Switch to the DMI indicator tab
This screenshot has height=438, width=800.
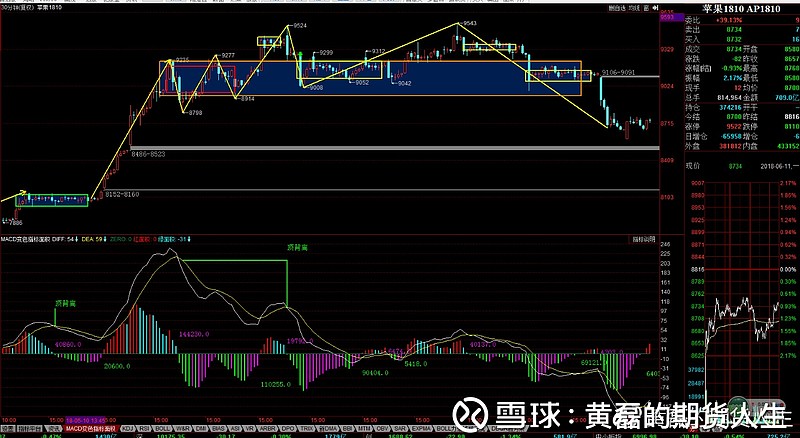[x=201, y=428]
